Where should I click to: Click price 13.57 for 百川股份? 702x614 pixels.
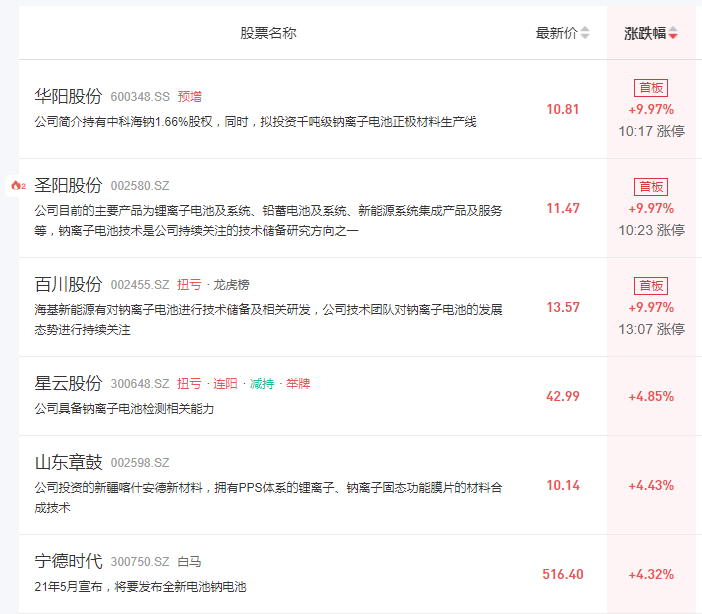[563, 307]
